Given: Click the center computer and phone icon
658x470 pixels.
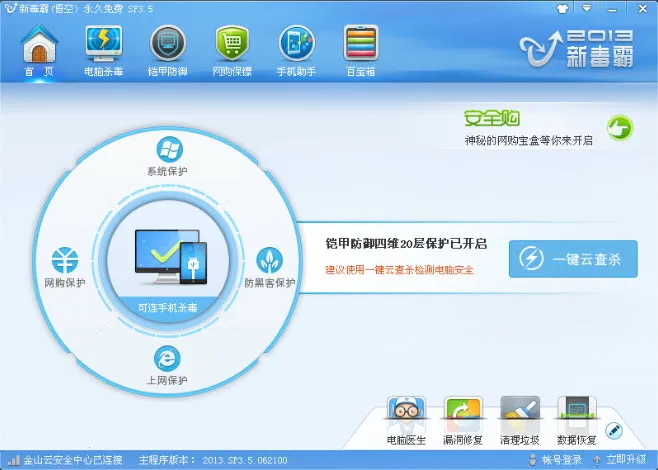Looking at the screenshot, I should (171, 257).
